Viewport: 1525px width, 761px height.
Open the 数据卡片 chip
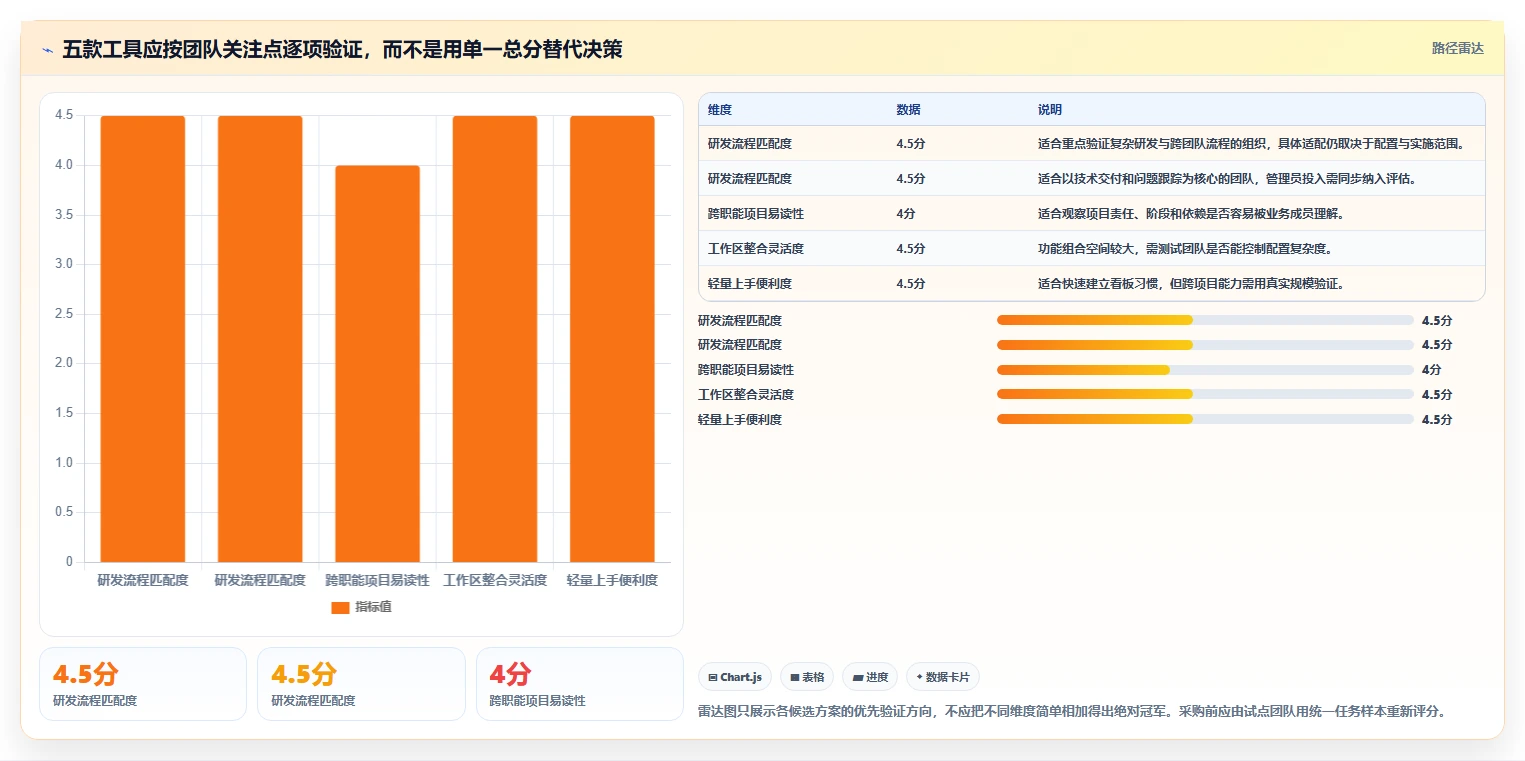943,677
